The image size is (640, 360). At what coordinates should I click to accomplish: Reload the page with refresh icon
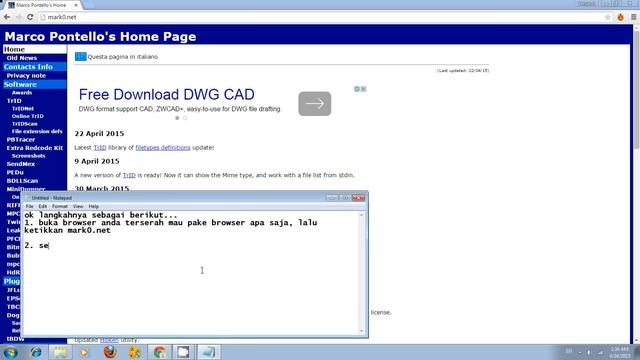(30, 17)
